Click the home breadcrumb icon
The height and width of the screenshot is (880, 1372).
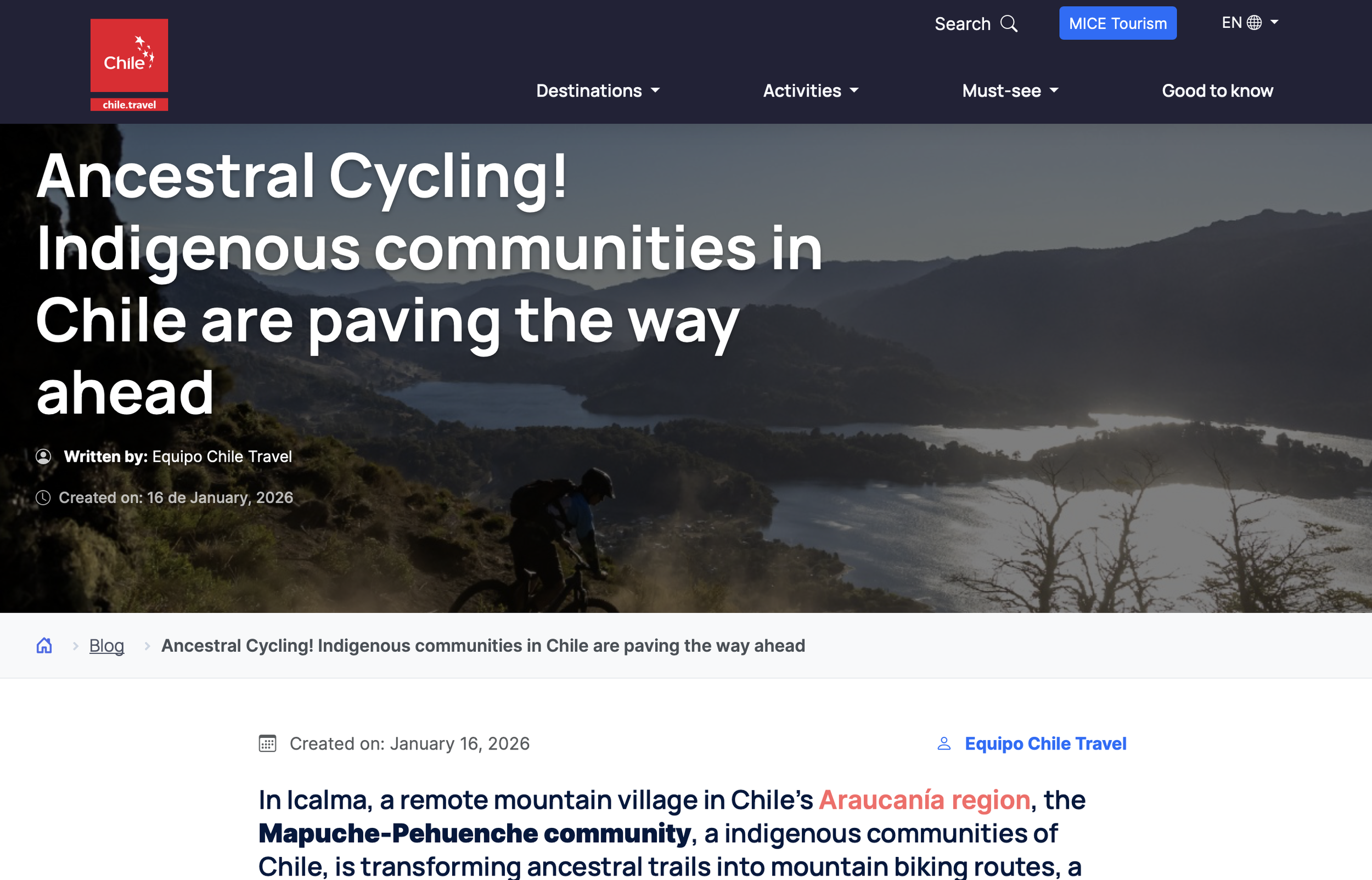pos(44,645)
